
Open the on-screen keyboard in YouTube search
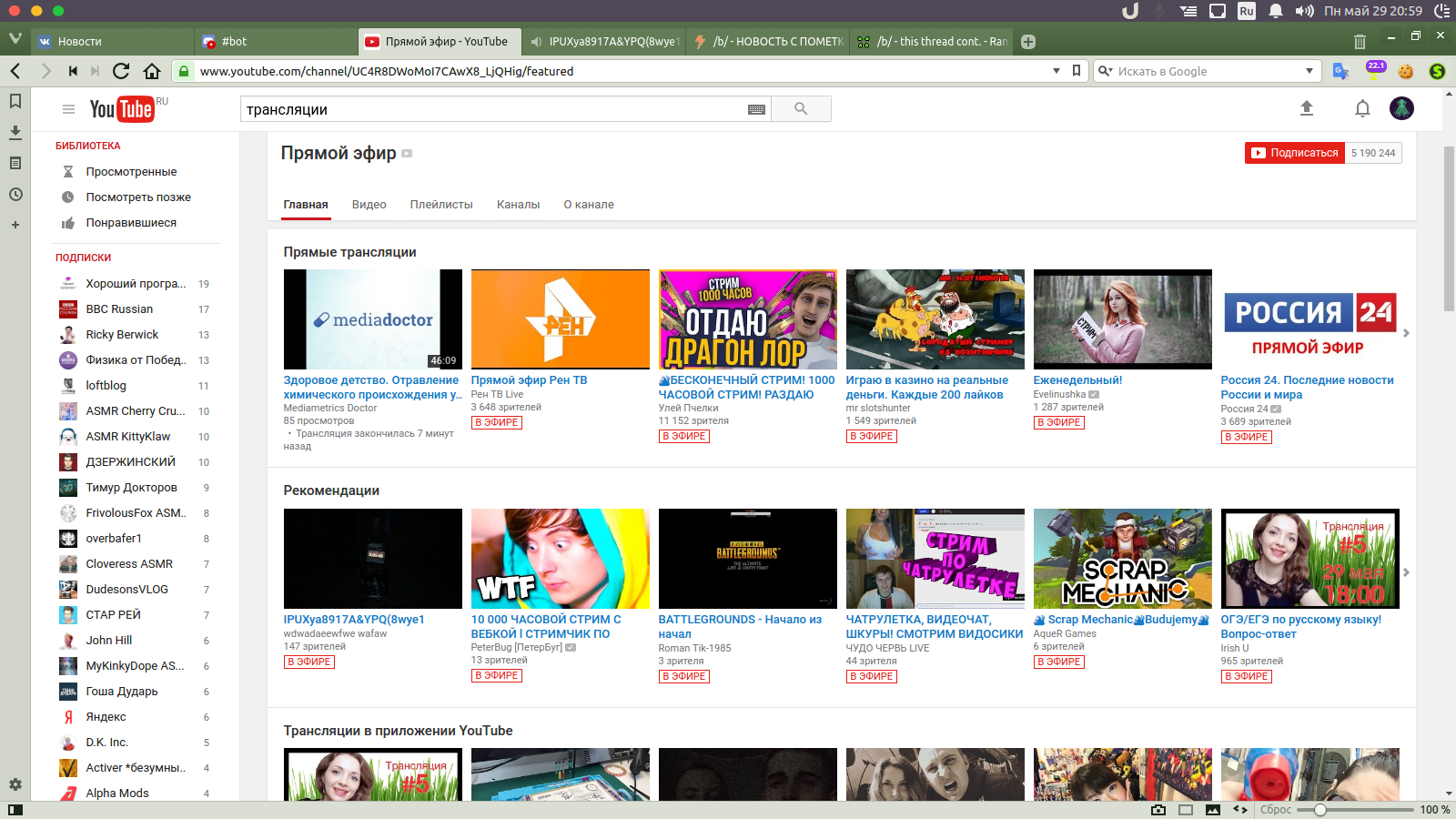pyautogui.click(x=756, y=109)
